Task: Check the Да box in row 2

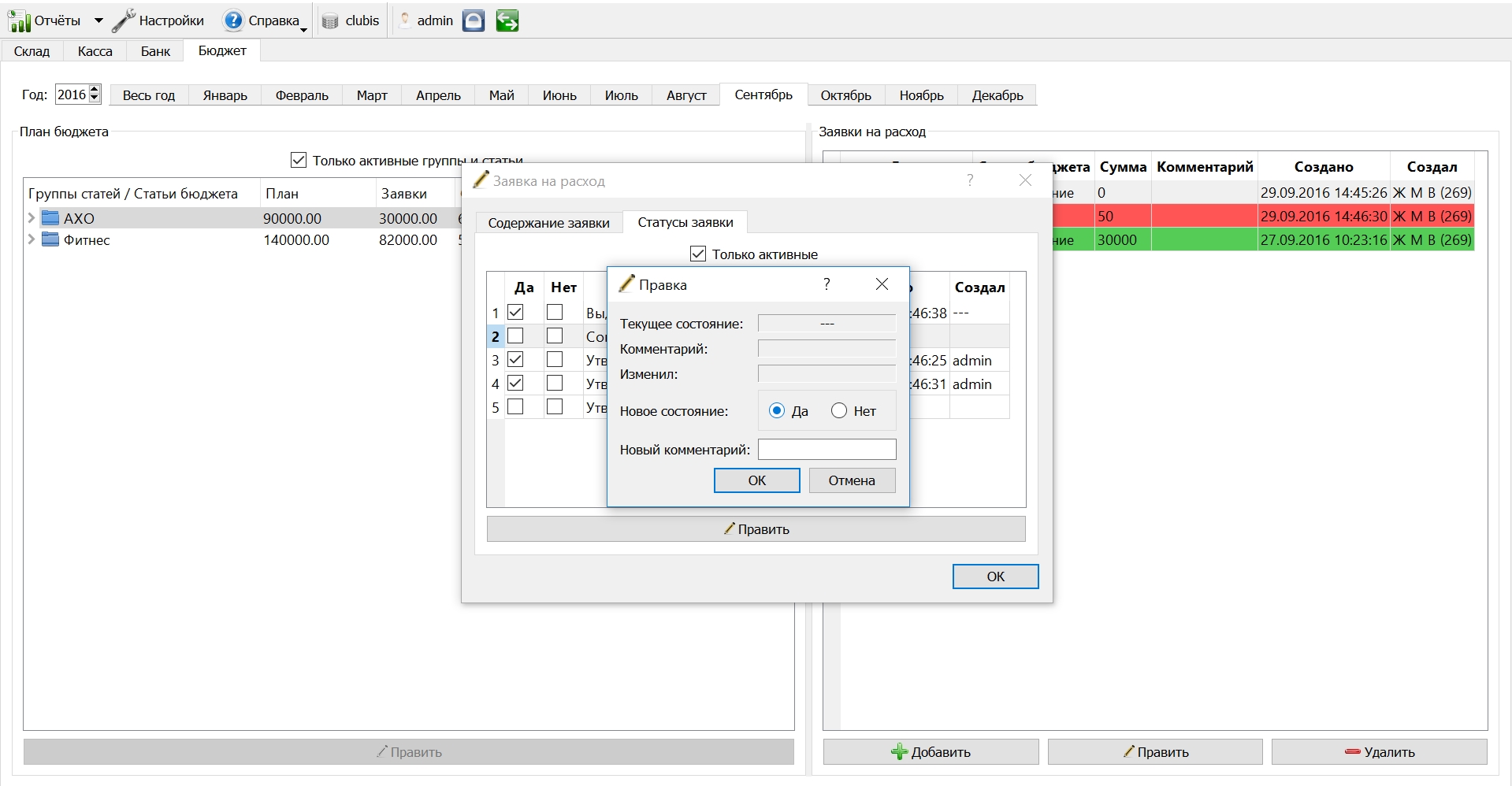Action: [x=515, y=336]
